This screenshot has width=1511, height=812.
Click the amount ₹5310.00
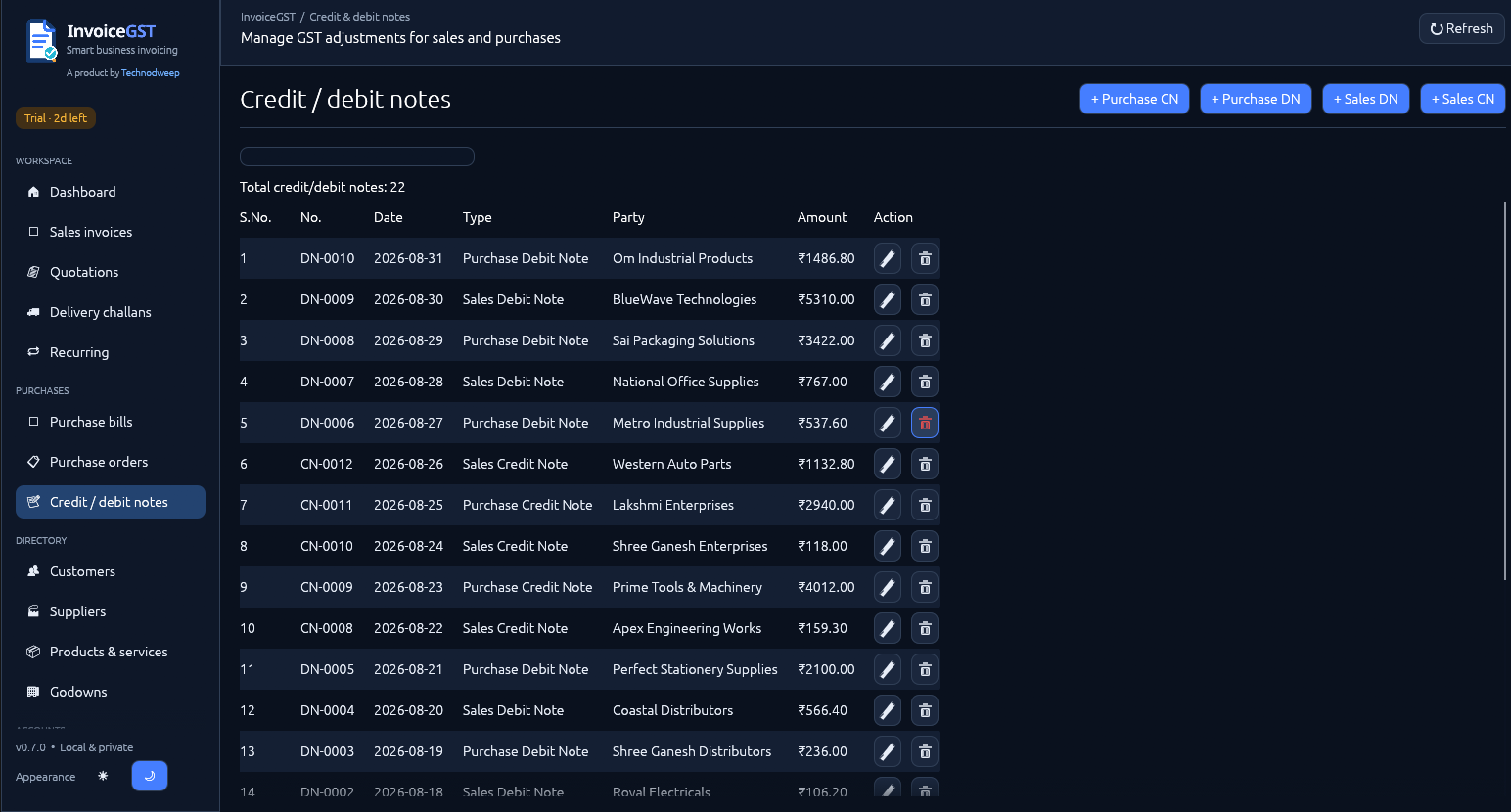tap(826, 299)
